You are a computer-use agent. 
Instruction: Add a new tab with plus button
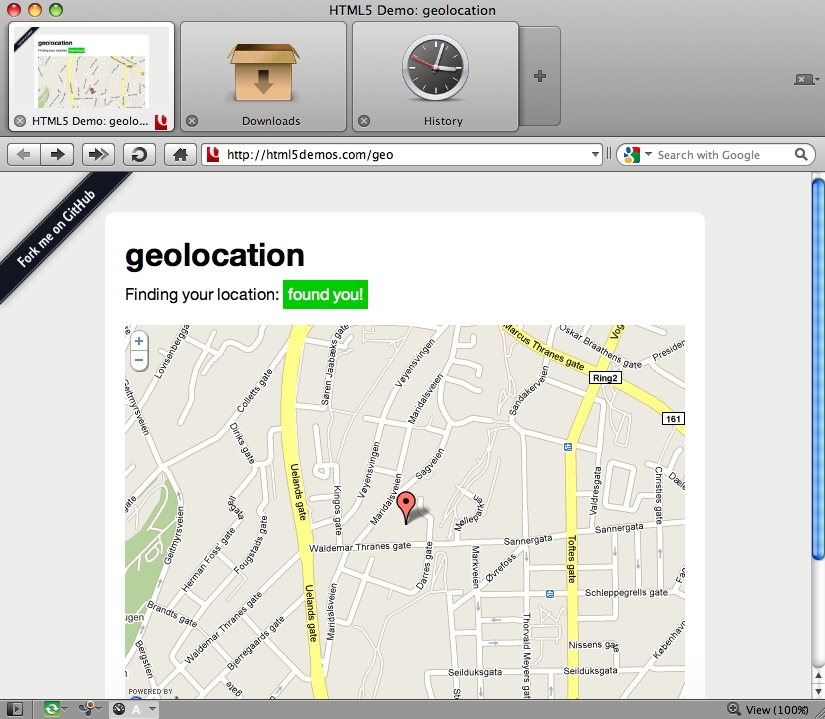click(540, 77)
